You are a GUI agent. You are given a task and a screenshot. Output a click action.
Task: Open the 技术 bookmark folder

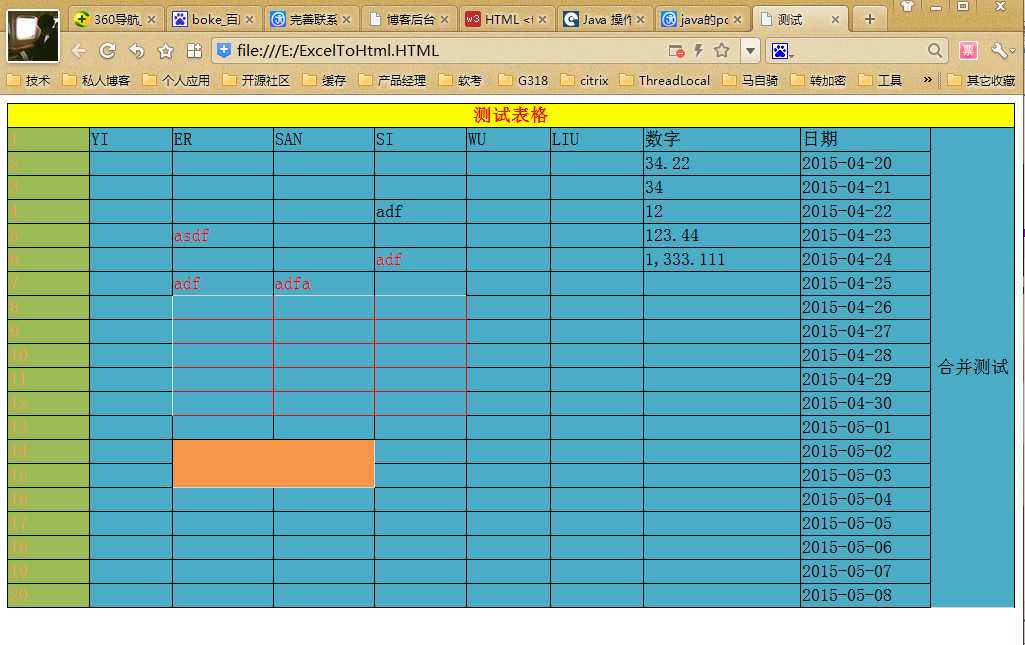click(29, 80)
